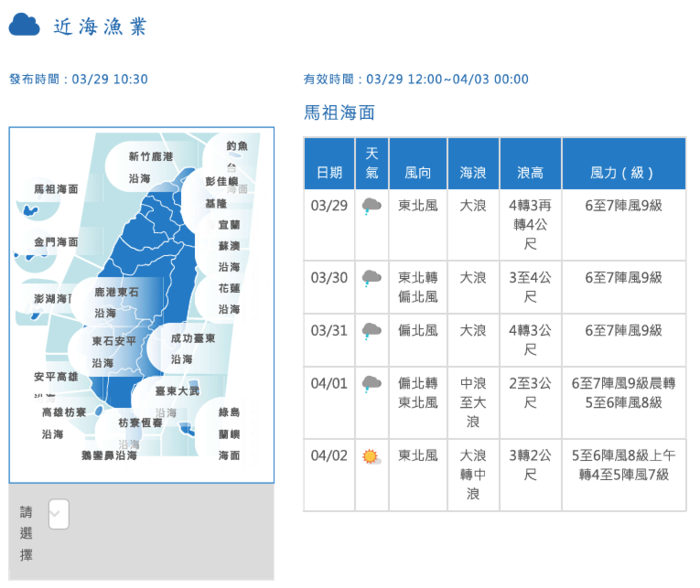This screenshot has height=588, width=700.
Task: Click the 近海漁業 page title
Action: pyautogui.click(x=100, y=27)
